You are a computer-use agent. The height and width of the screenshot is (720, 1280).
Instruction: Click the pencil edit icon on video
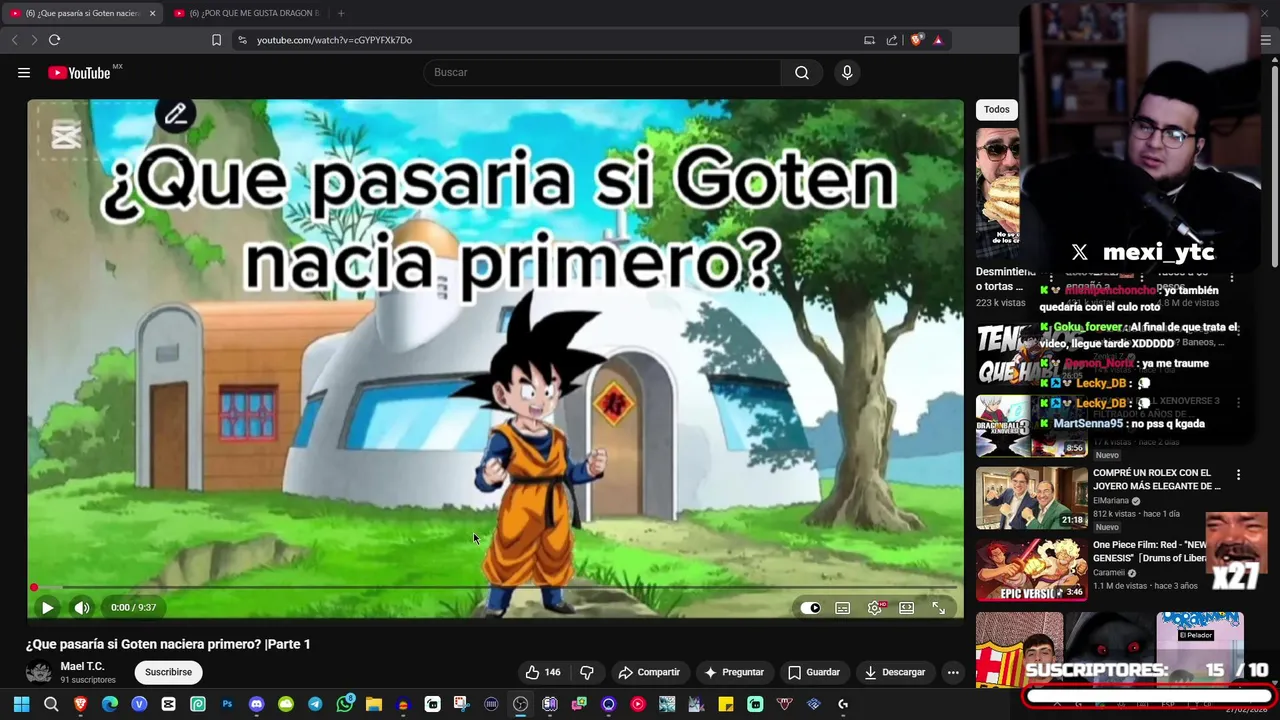[175, 115]
